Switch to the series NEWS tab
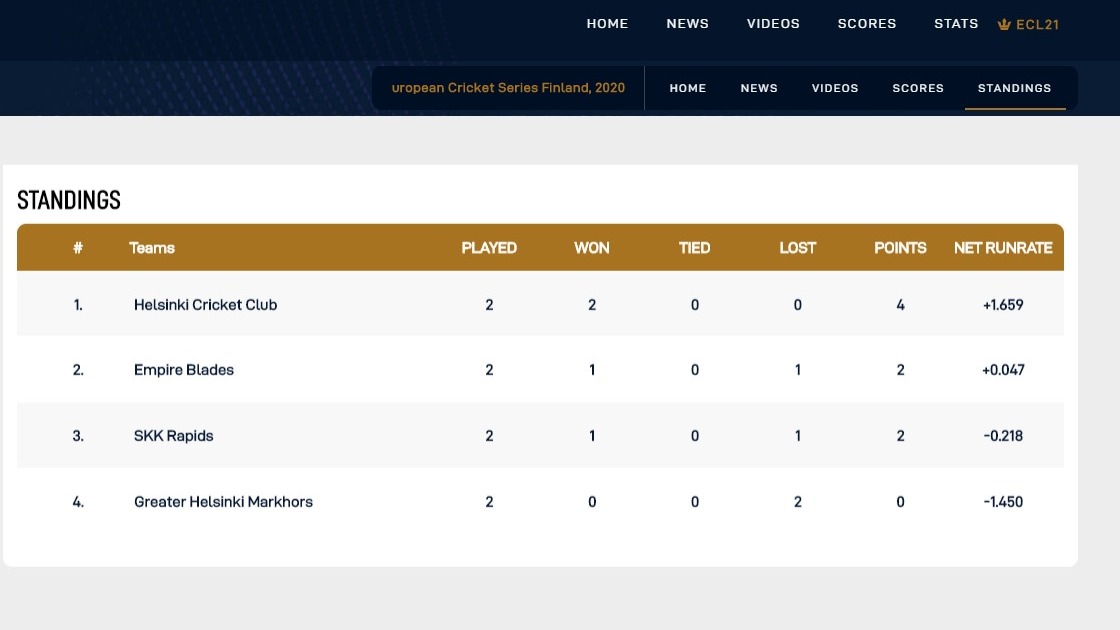1120x630 pixels. [759, 88]
